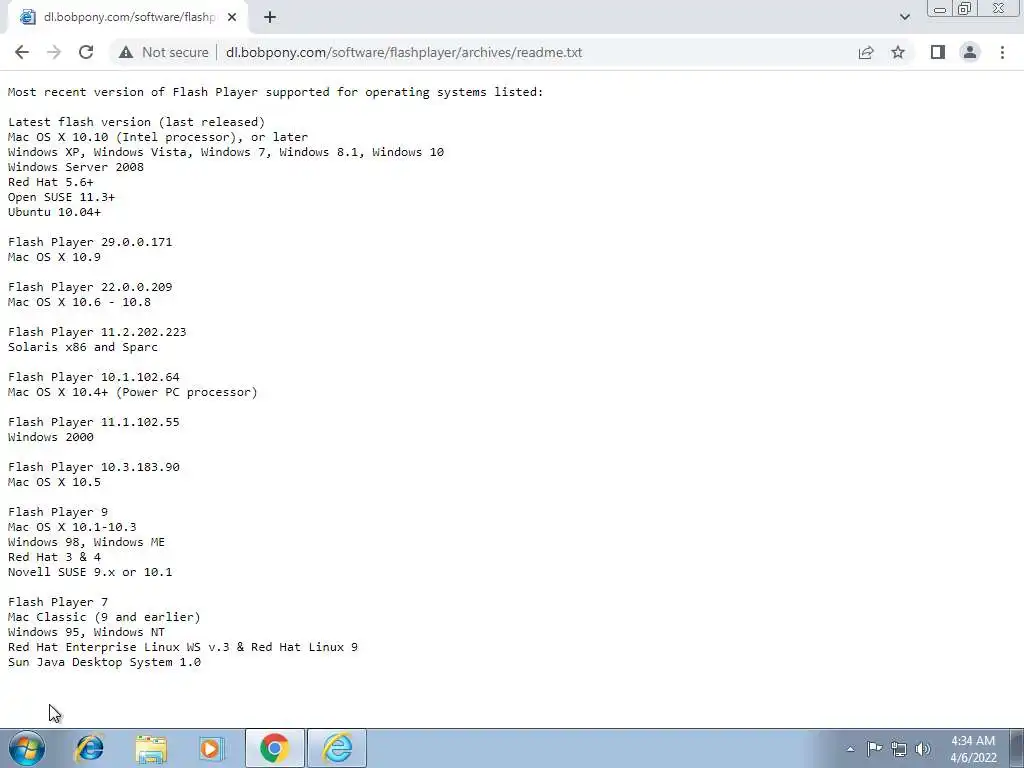Reload the readme.txt page
Image resolution: width=1024 pixels, height=768 pixels.
86,52
